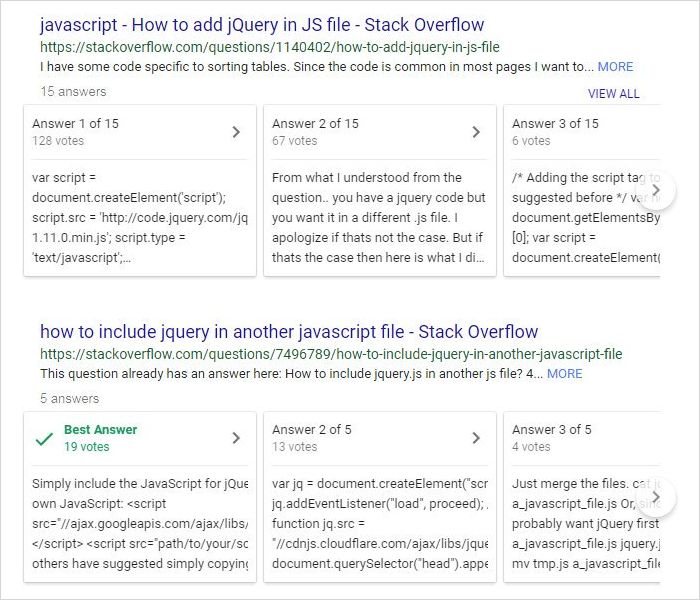Image resolution: width=700 pixels, height=600 pixels.
Task: Open 'how to include jquery in another javascript file' title
Action: pos(289,332)
